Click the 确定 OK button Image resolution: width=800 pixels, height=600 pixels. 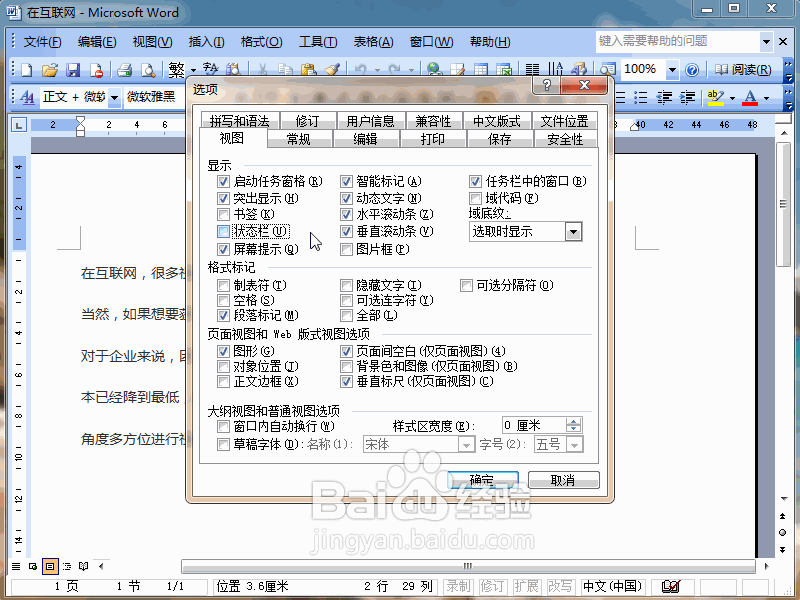482,480
